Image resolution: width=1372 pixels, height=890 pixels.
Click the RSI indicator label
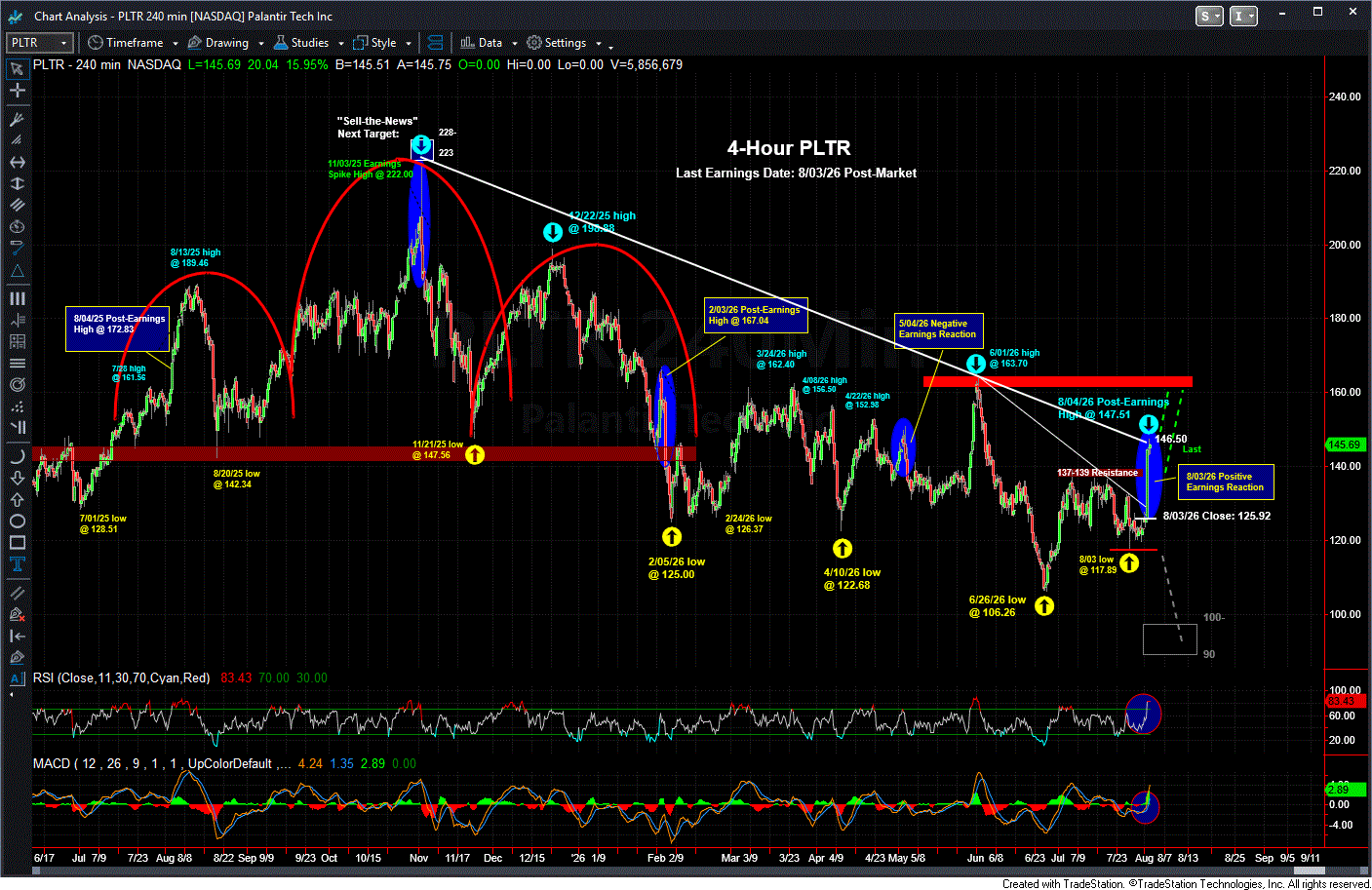pyautogui.click(x=122, y=677)
